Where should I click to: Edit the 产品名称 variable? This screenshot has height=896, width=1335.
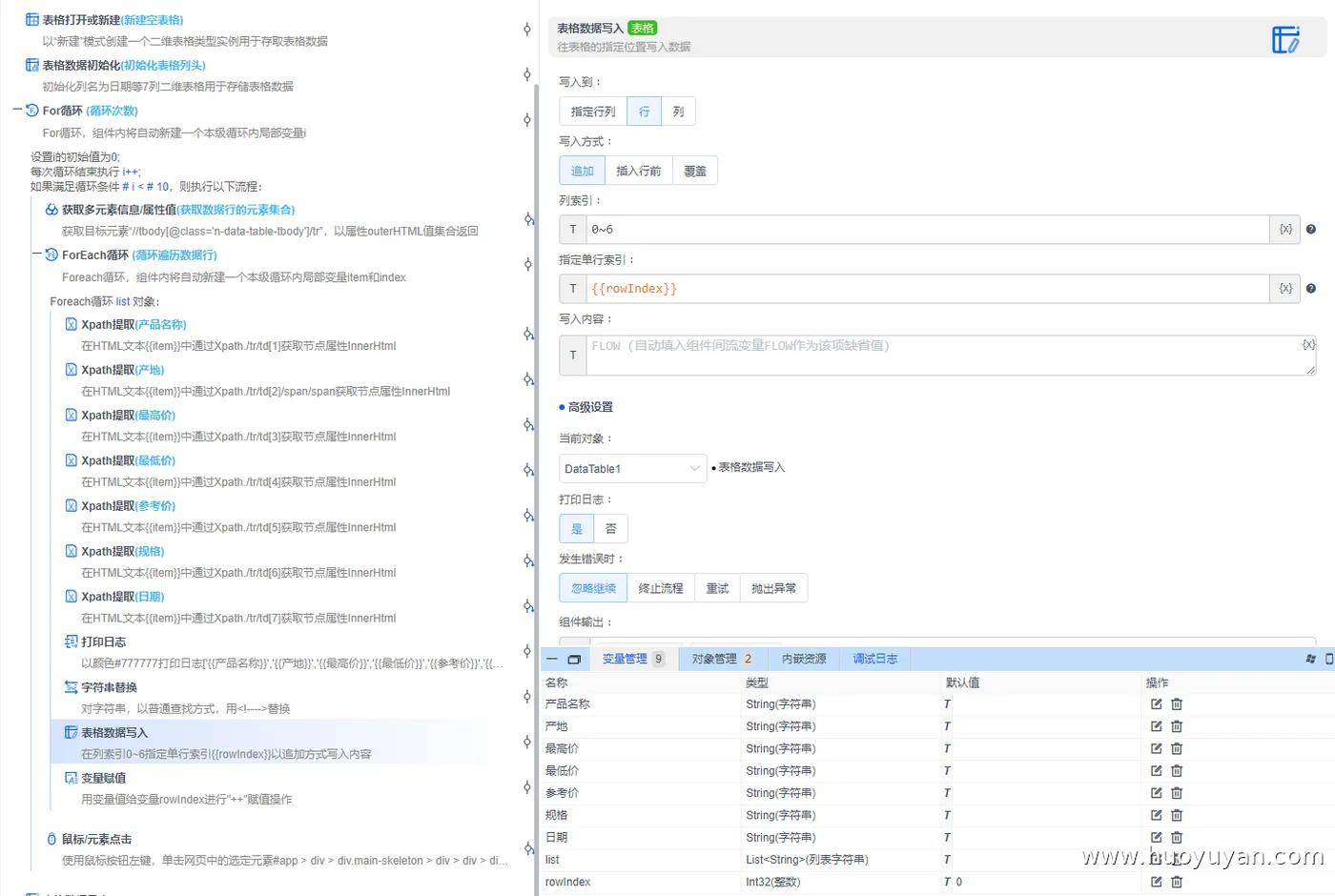point(1156,704)
